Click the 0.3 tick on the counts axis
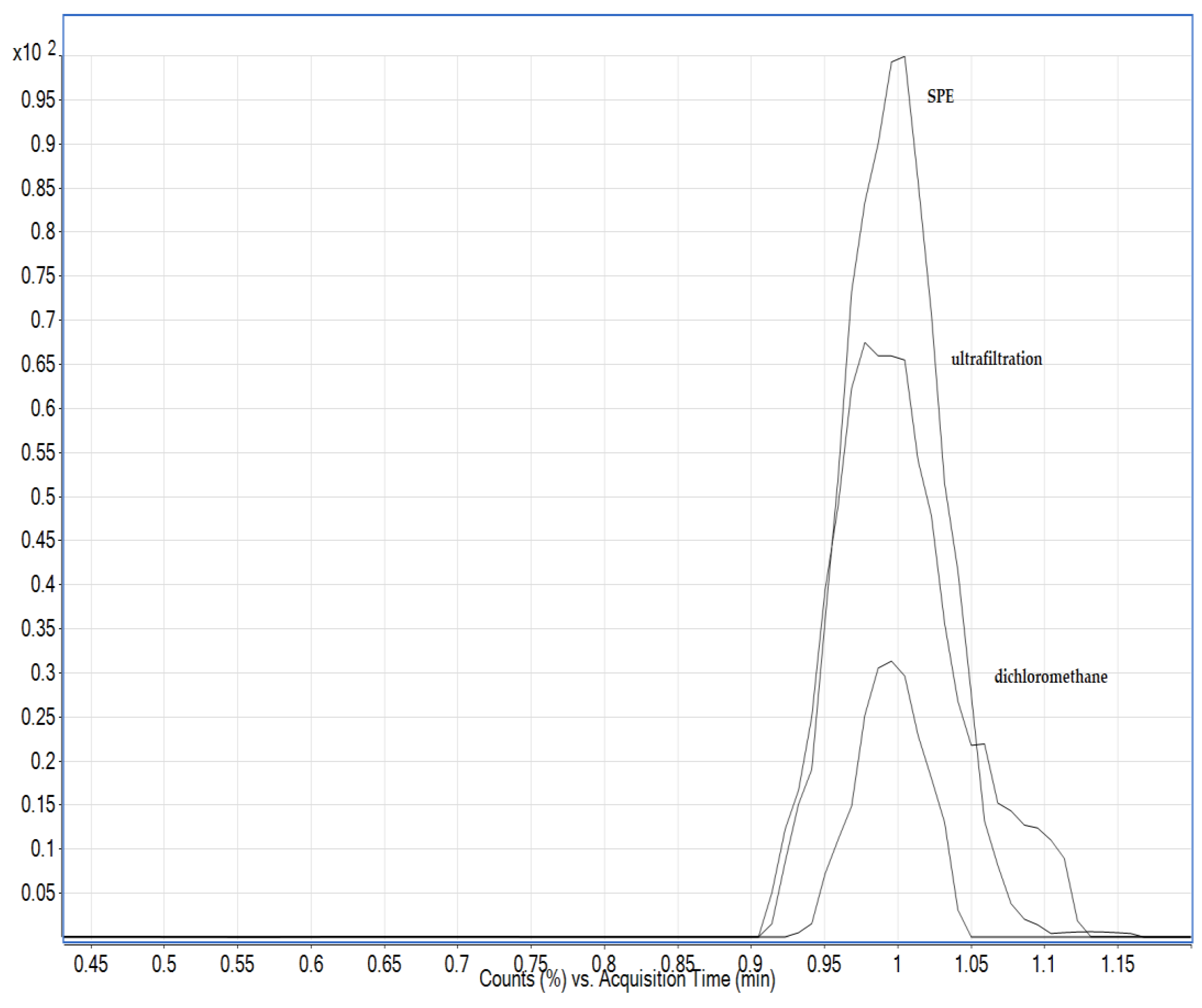Screen dimensions: 1202x1008 click(x=43, y=673)
